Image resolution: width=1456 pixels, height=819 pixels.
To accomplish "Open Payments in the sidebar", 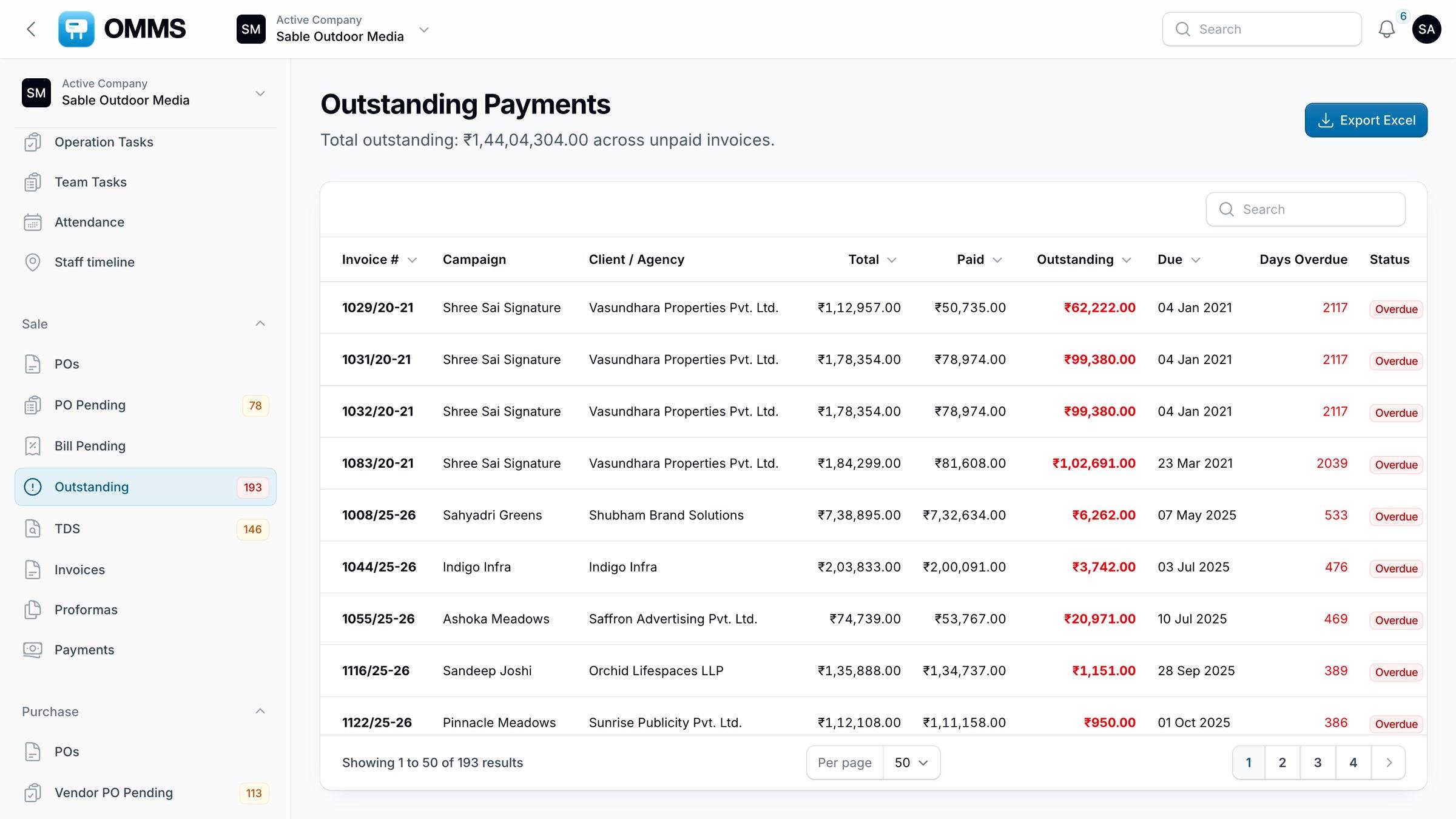I will click(146, 650).
